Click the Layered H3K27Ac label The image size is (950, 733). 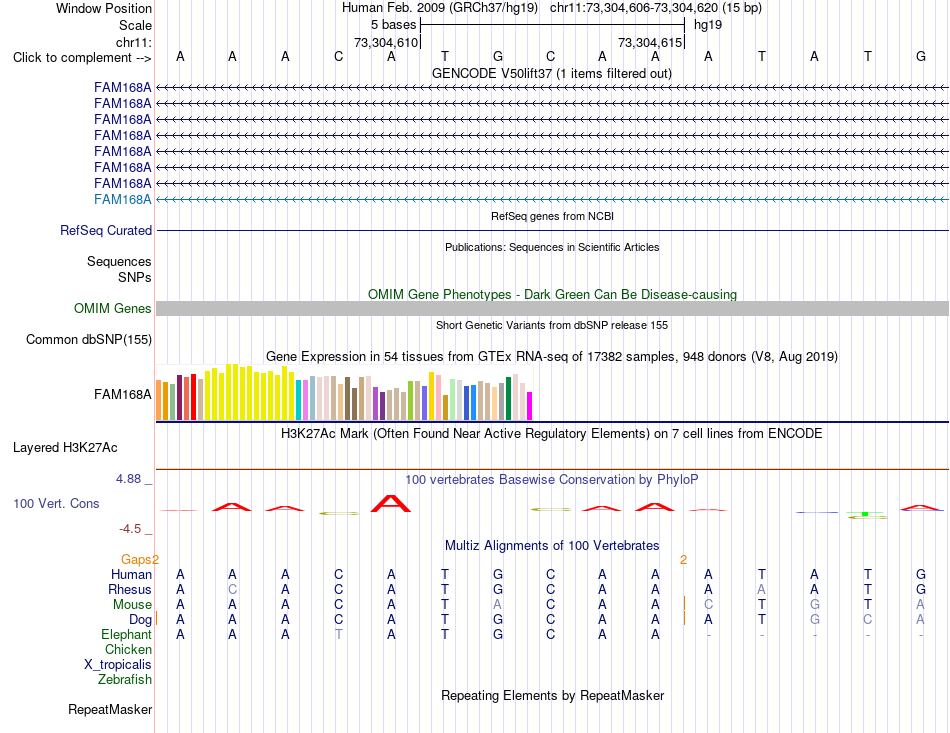tap(65, 448)
